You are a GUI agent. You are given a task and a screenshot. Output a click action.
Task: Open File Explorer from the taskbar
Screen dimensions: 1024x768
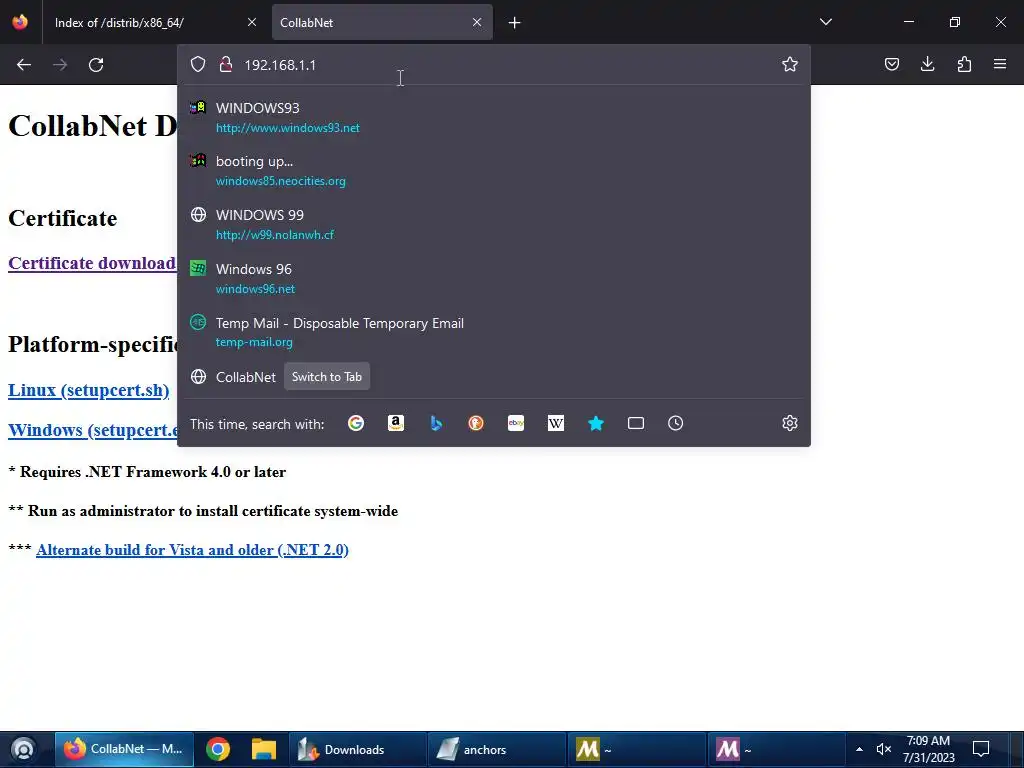[x=264, y=749]
